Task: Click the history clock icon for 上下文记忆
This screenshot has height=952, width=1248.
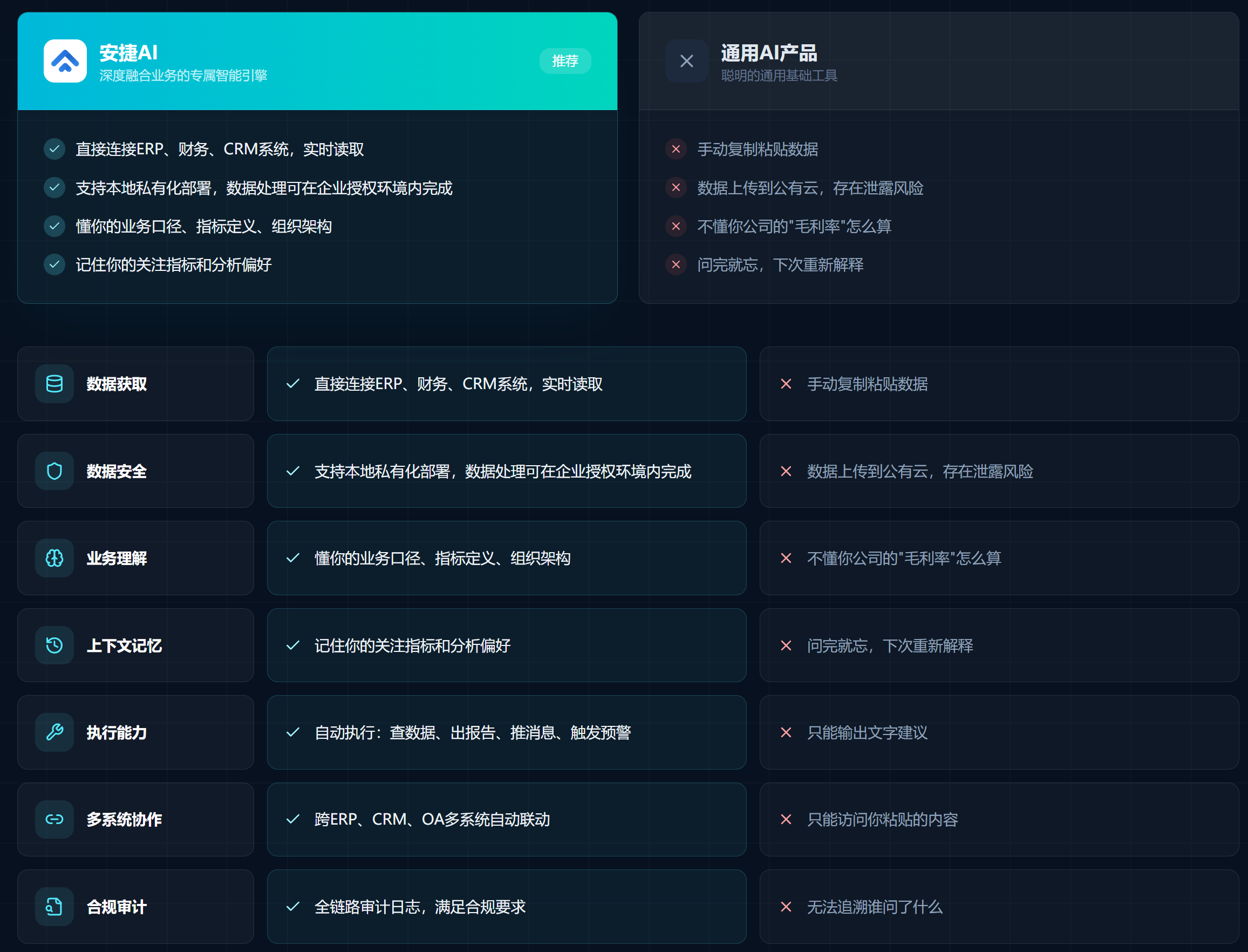Action: (54, 645)
